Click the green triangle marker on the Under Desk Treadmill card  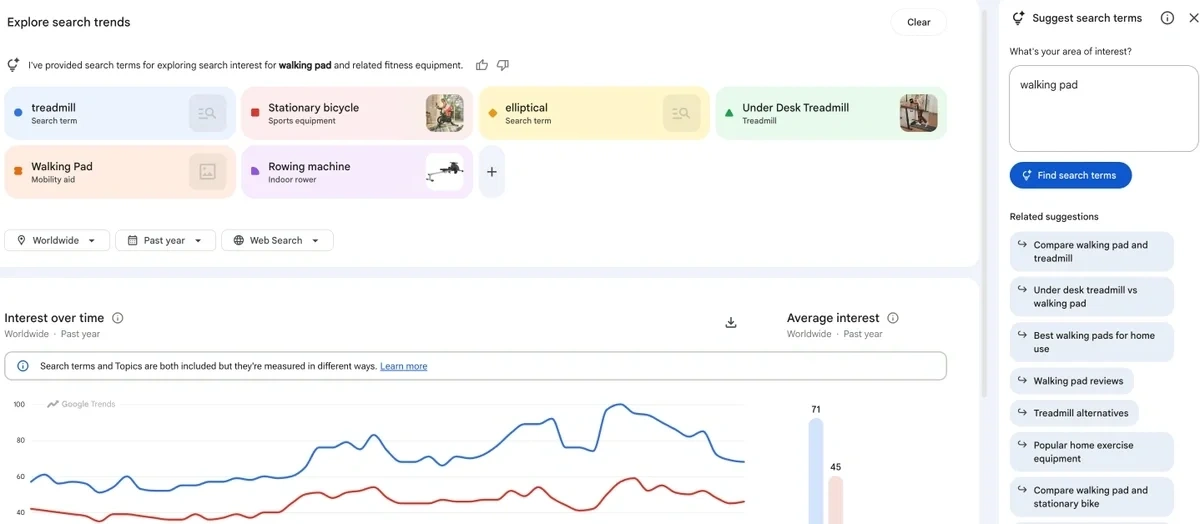pos(729,113)
